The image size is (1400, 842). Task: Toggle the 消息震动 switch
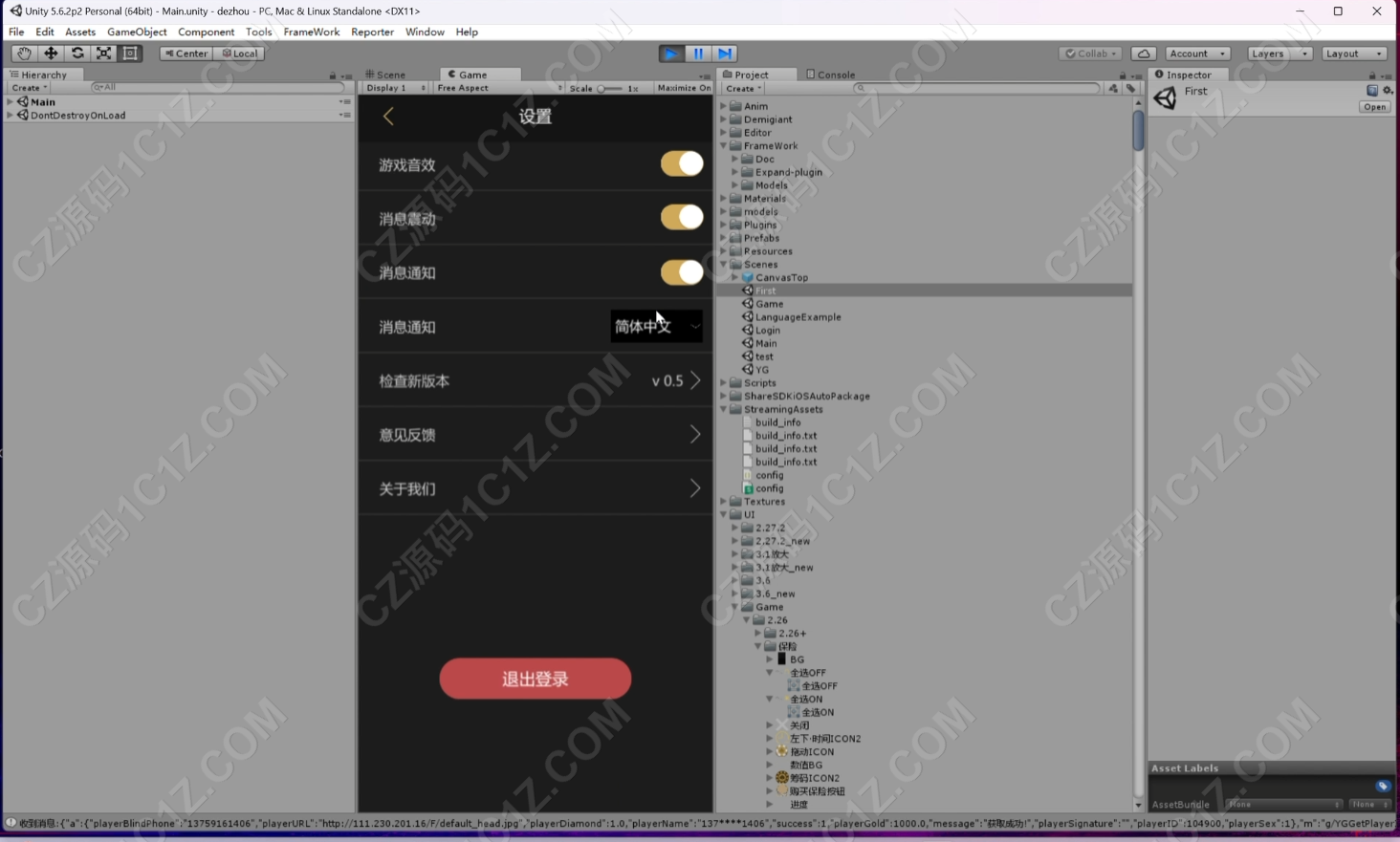coord(682,218)
